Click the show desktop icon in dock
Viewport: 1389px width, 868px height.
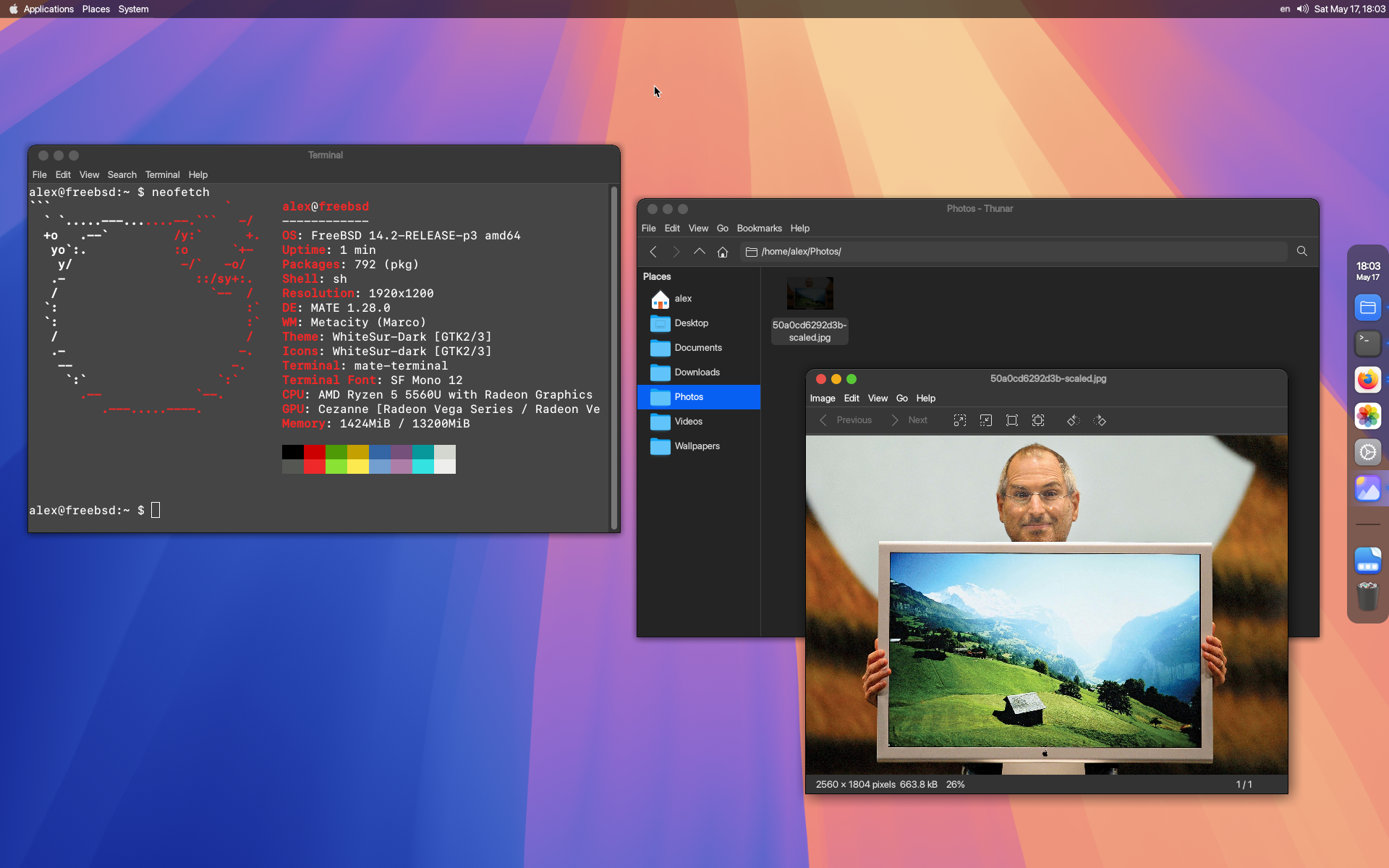[1368, 560]
